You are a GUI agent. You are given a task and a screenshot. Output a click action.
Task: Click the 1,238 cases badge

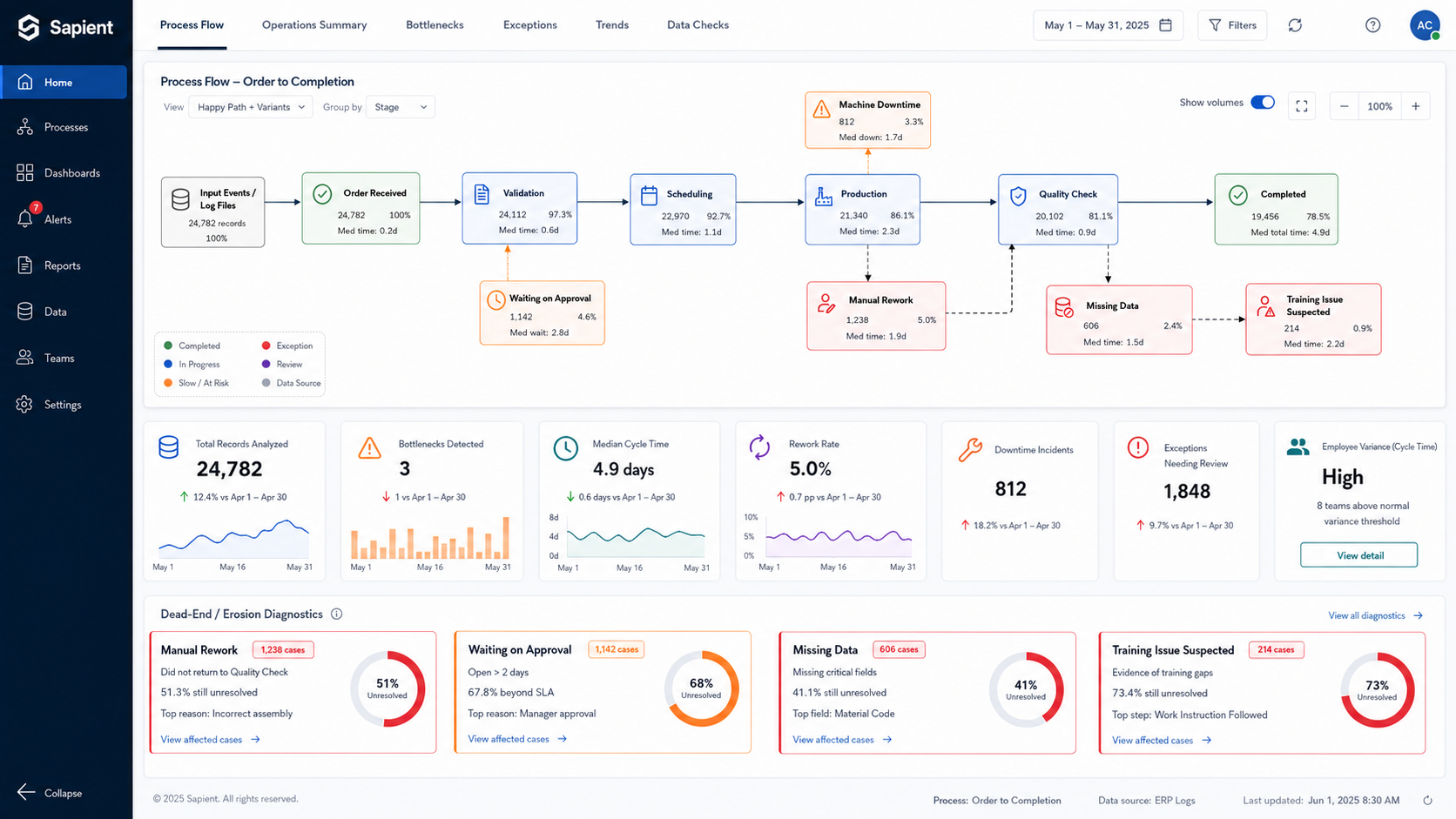[283, 649]
